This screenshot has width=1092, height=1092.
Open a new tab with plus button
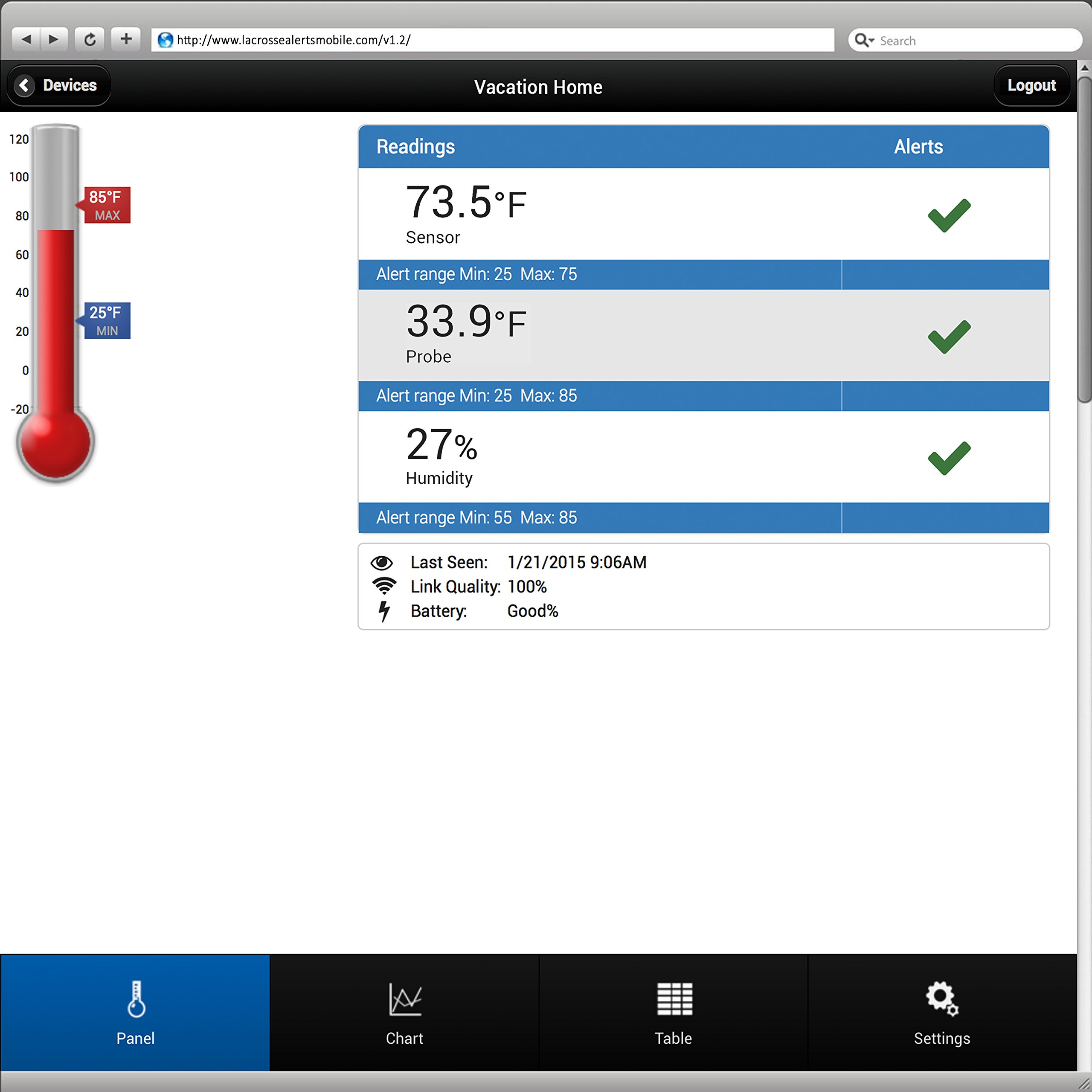click(126, 39)
